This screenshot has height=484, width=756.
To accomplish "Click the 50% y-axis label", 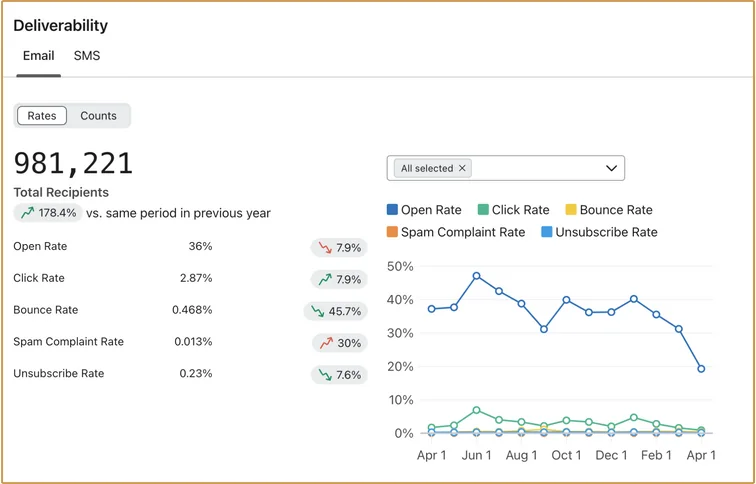I will pos(400,266).
